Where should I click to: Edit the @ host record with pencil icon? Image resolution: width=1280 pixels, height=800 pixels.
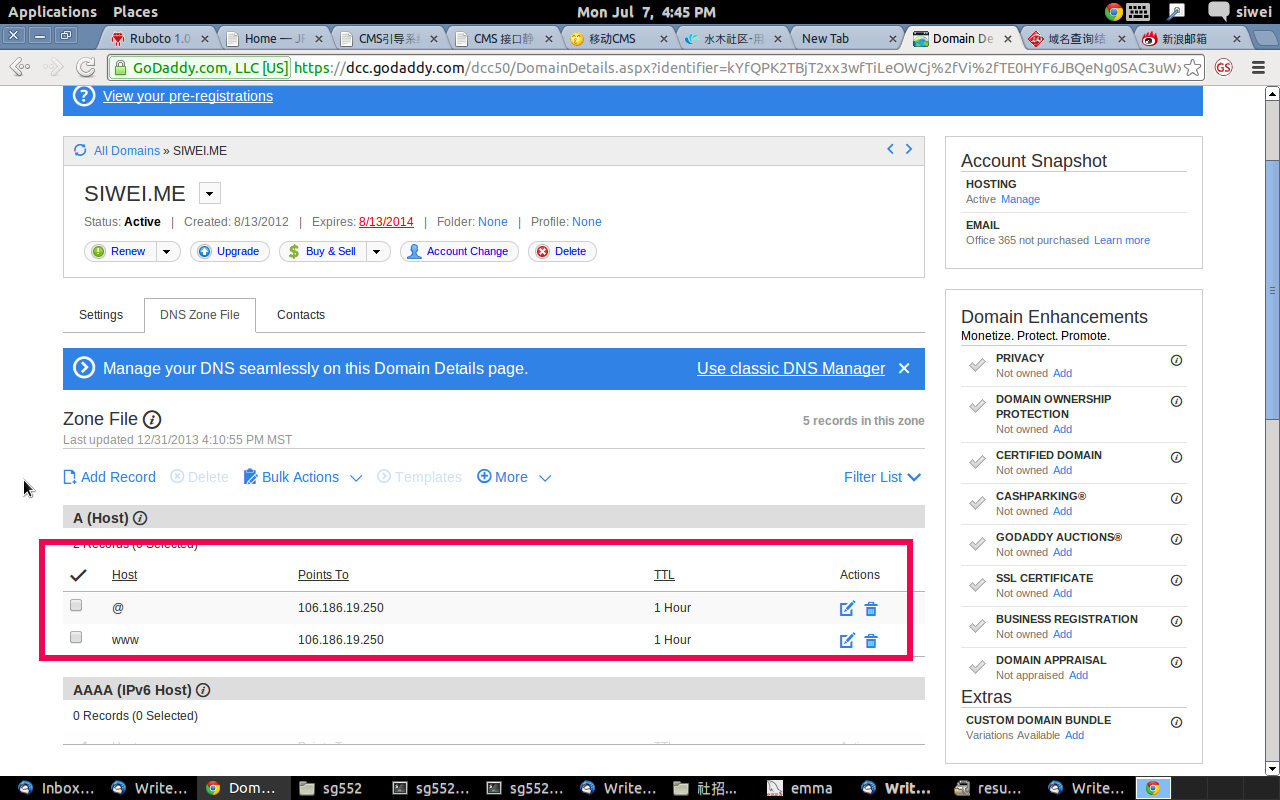[847, 608]
